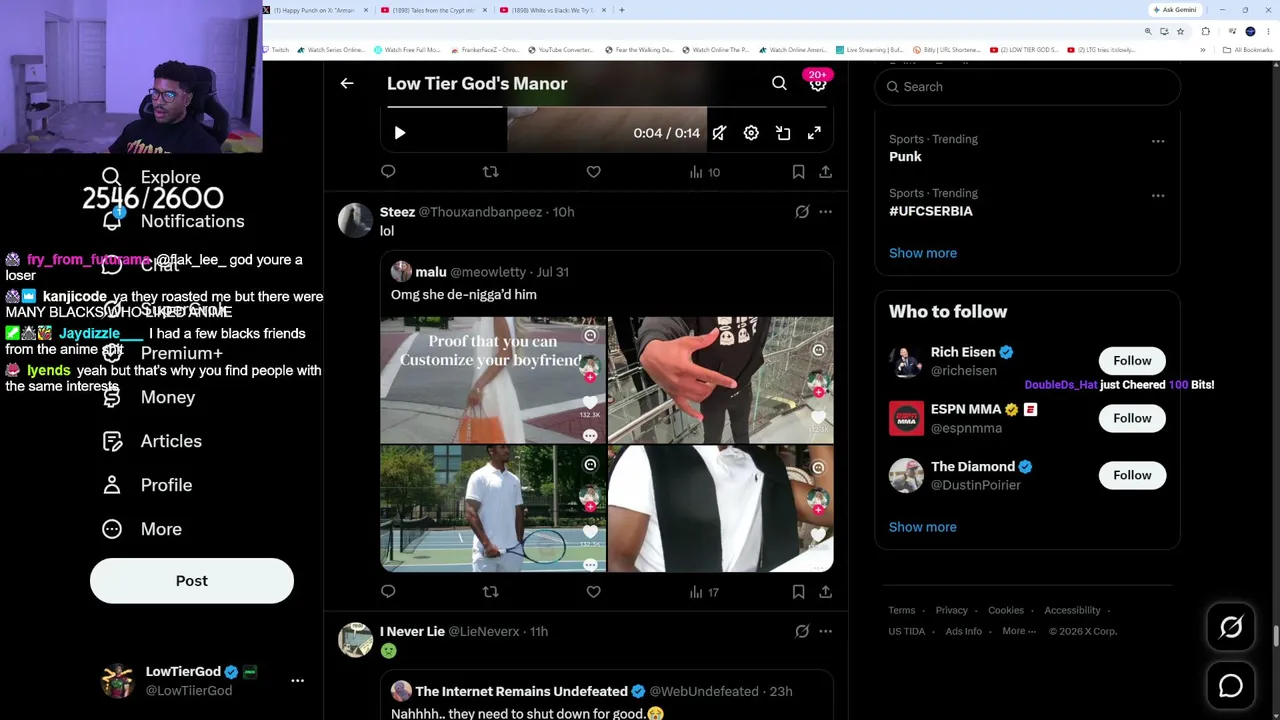
Task: Open more options for #UFCSERBIA trend
Action: (x=1157, y=195)
